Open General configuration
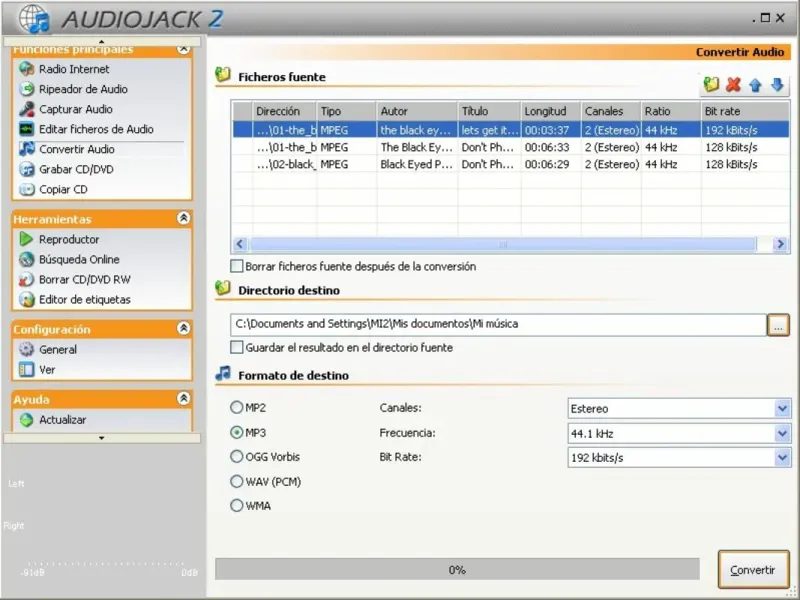Viewport: 800px width, 600px height. point(58,349)
